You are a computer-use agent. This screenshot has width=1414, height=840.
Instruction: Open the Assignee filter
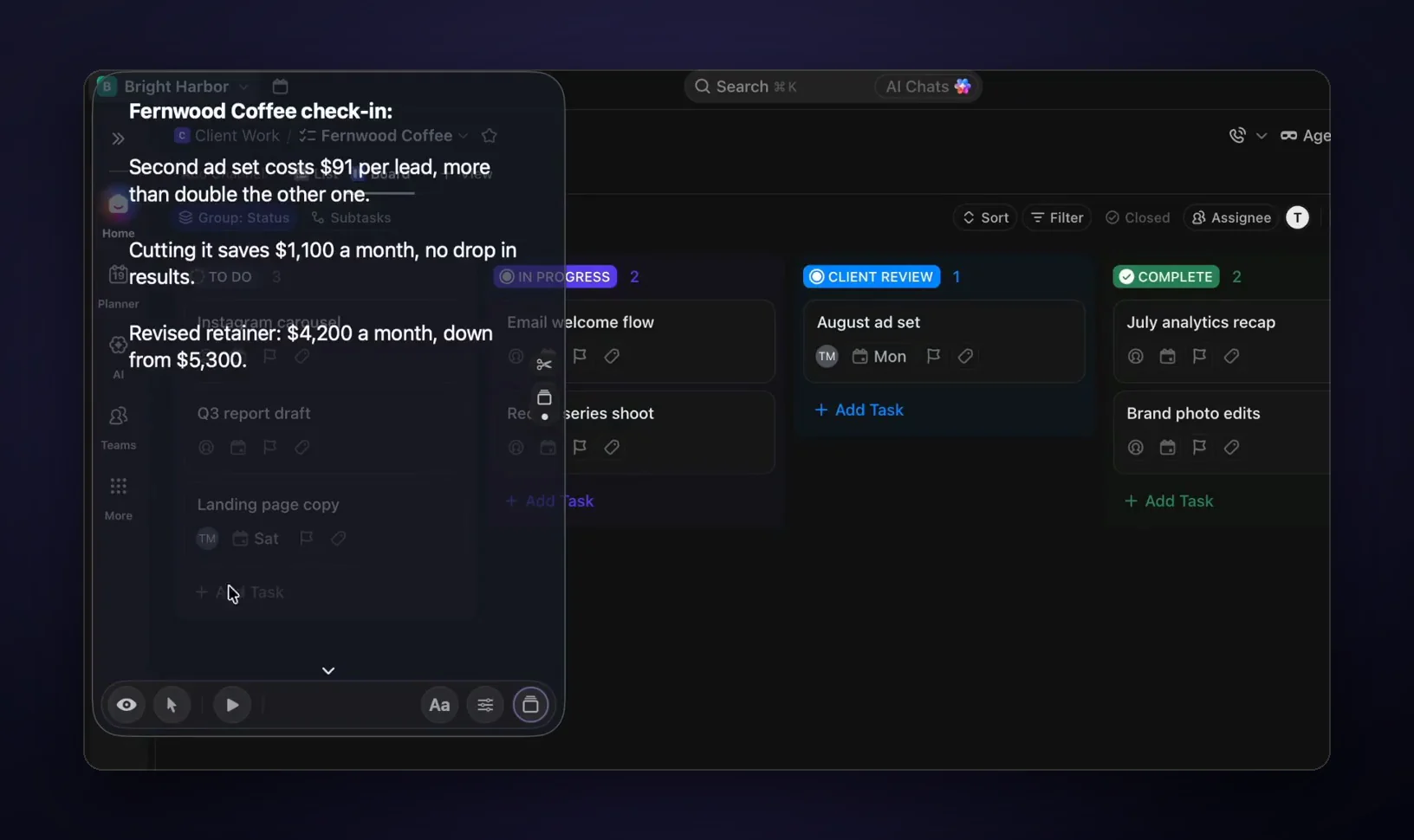click(1231, 217)
